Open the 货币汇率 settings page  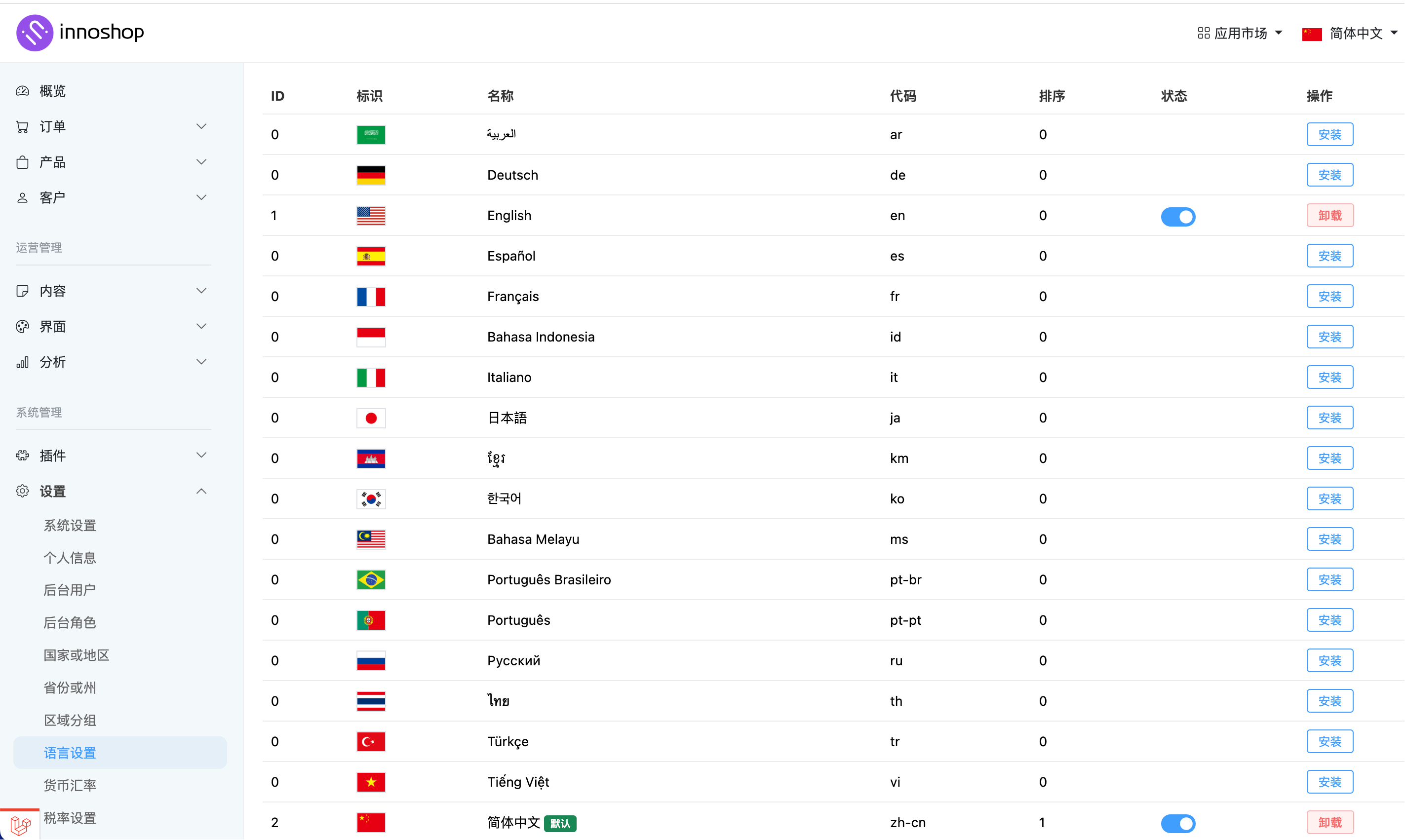tap(70, 786)
